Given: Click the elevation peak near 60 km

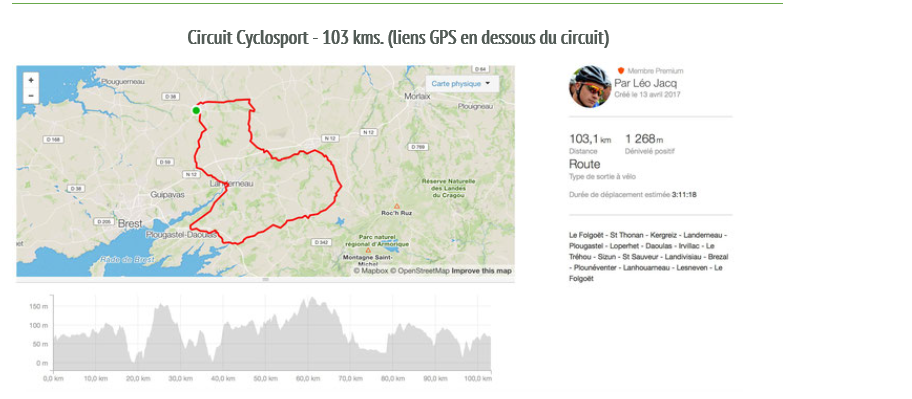Looking at the screenshot, I should (312, 299).
